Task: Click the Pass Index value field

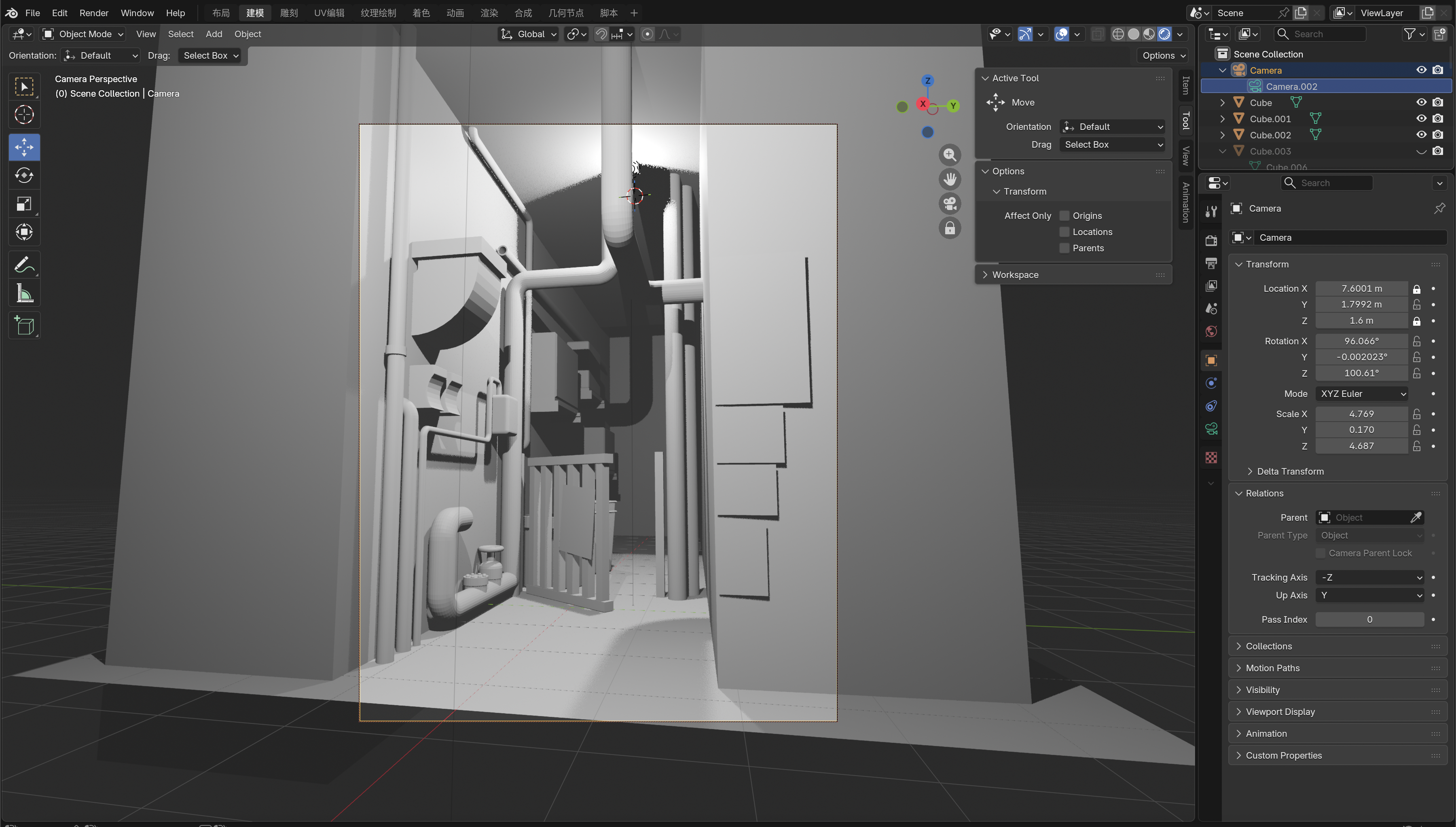Action: pos(1370,620)
